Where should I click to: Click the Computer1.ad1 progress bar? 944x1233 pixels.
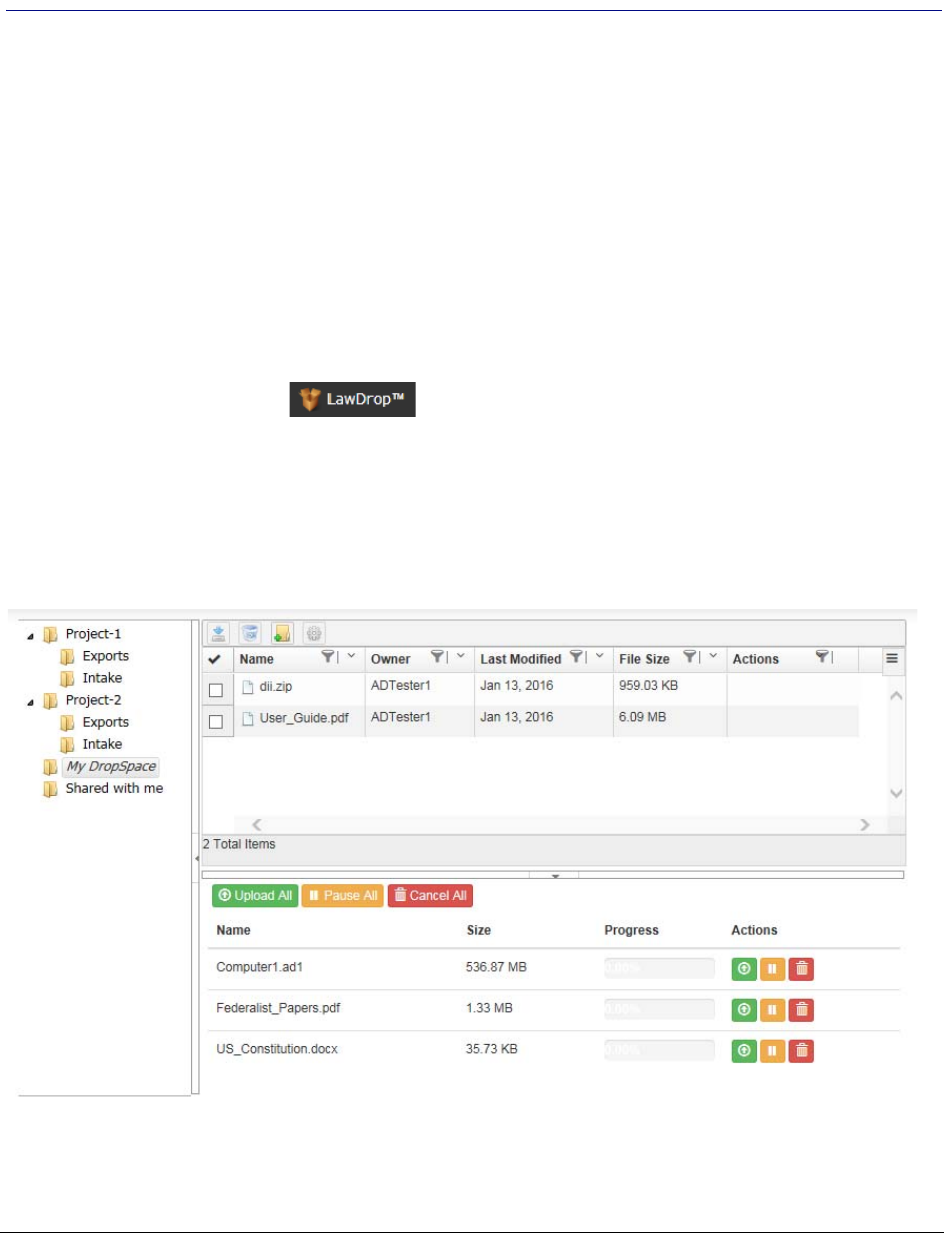(659, 968)
